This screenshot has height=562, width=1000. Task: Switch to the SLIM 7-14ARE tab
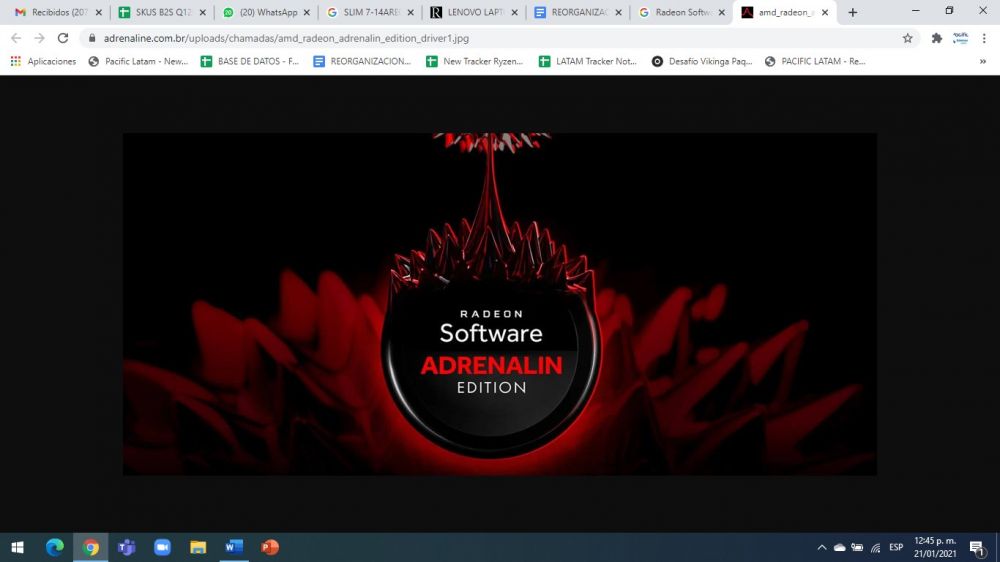(x=363, y=12)
